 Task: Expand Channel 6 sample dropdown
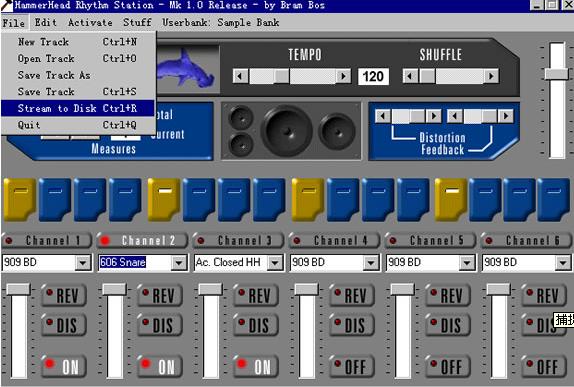coord(562,263)
